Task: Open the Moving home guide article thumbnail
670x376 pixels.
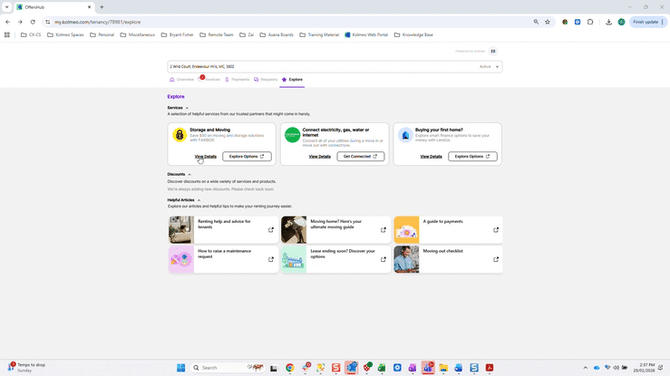Action: (294, 230)
